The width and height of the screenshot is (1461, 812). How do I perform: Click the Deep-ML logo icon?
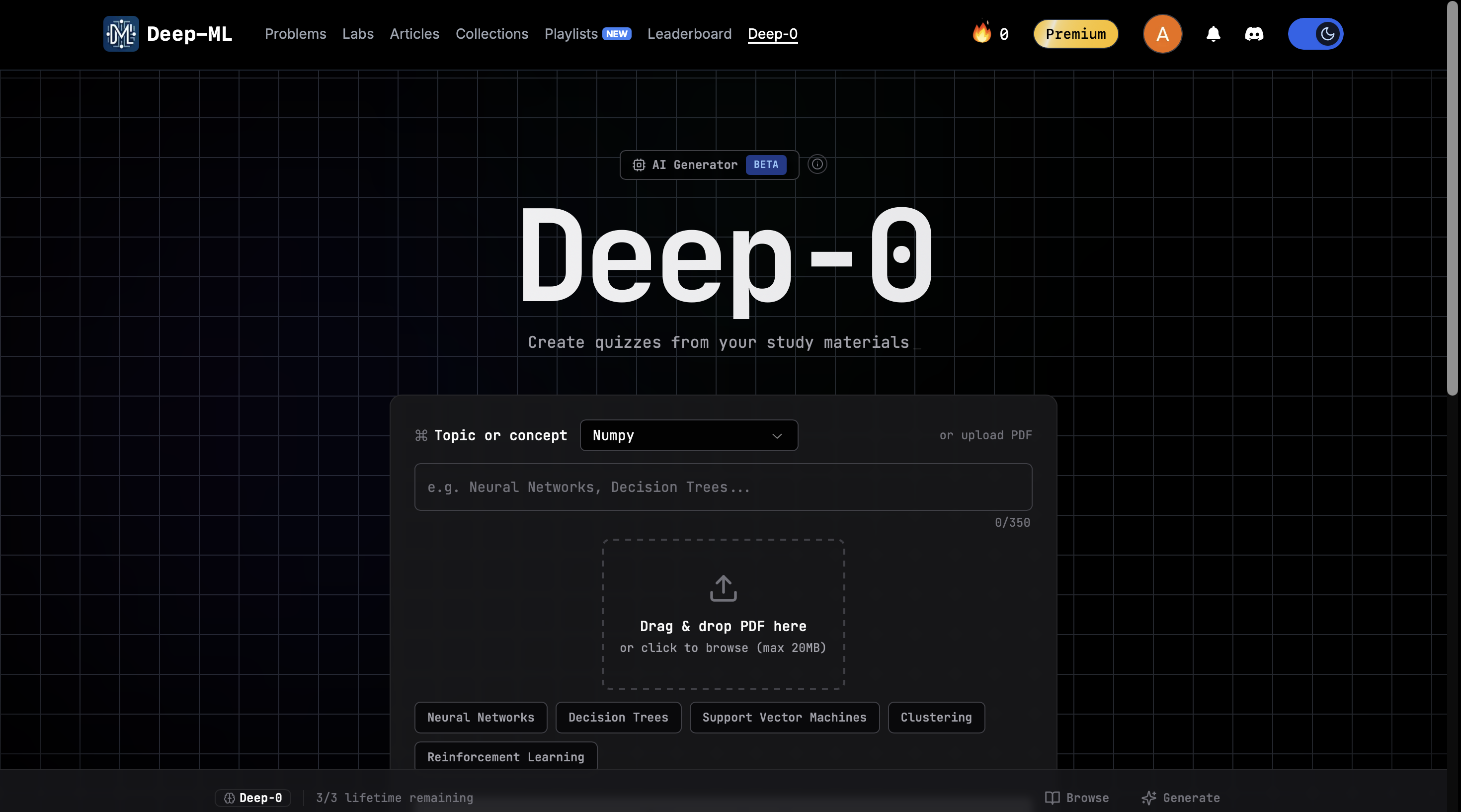point(120,33)
